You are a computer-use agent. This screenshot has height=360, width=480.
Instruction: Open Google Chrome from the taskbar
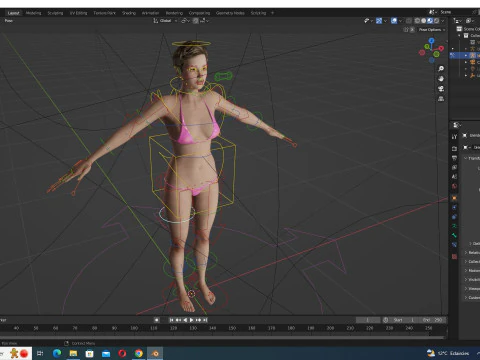pyautogui.click(x=139, y=353)
